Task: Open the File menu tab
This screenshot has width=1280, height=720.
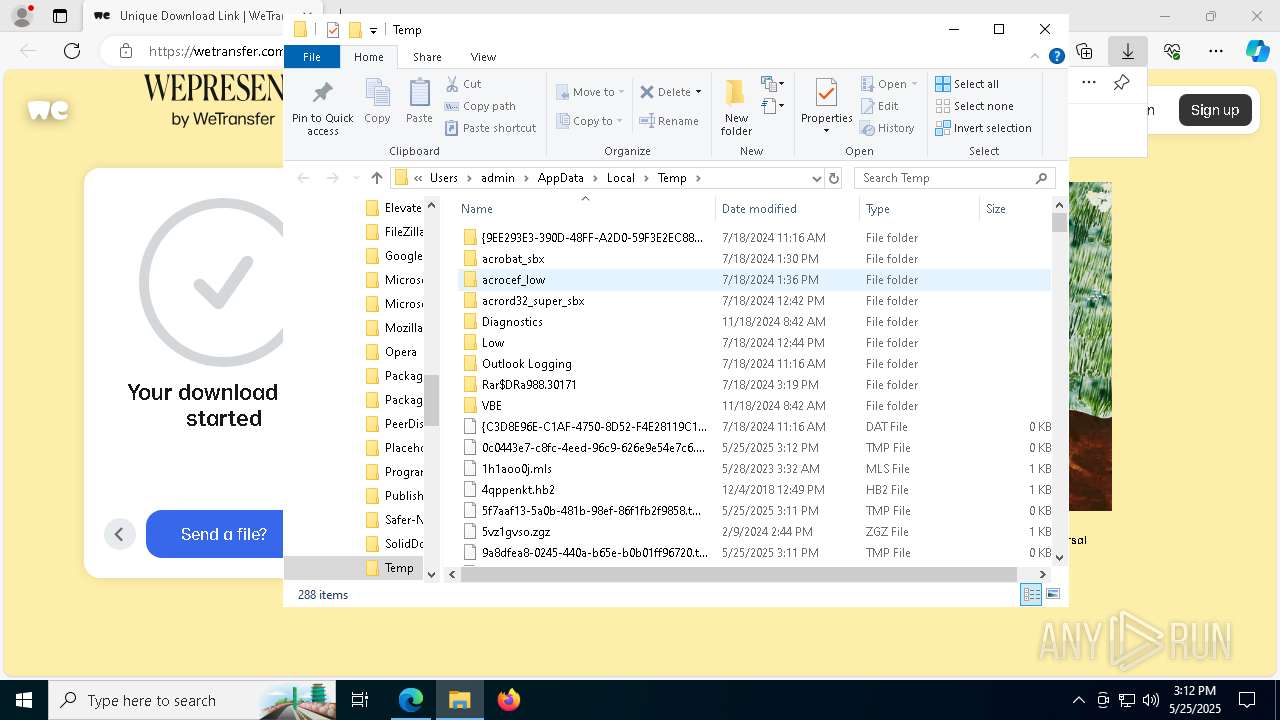Action: [x=312, y=57]
